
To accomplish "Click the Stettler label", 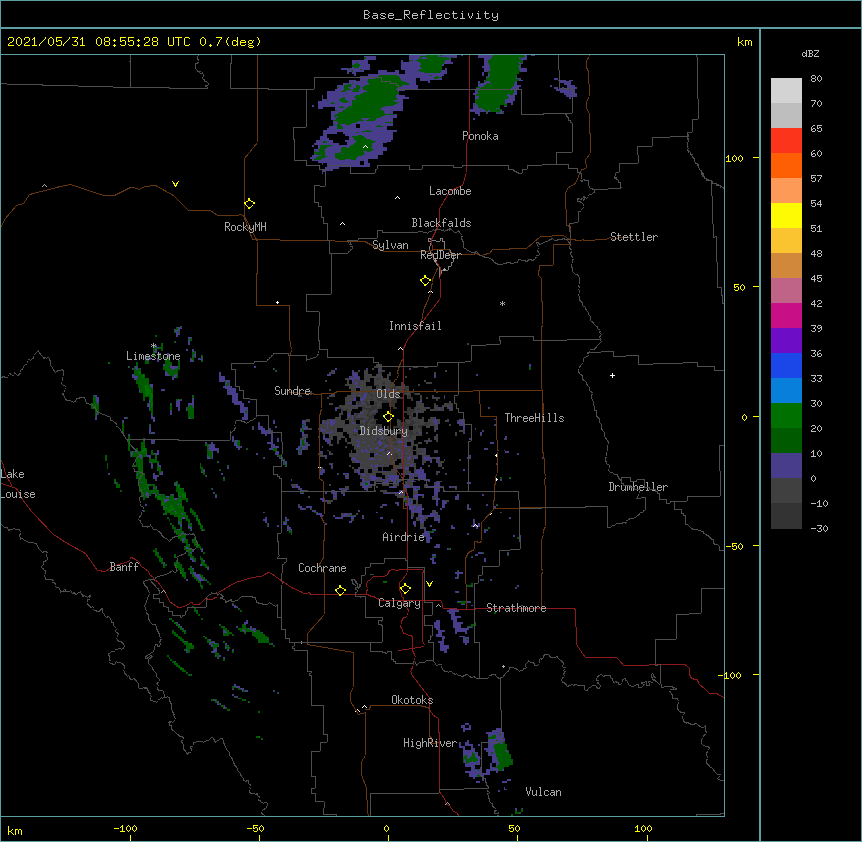I will (634, 237).
